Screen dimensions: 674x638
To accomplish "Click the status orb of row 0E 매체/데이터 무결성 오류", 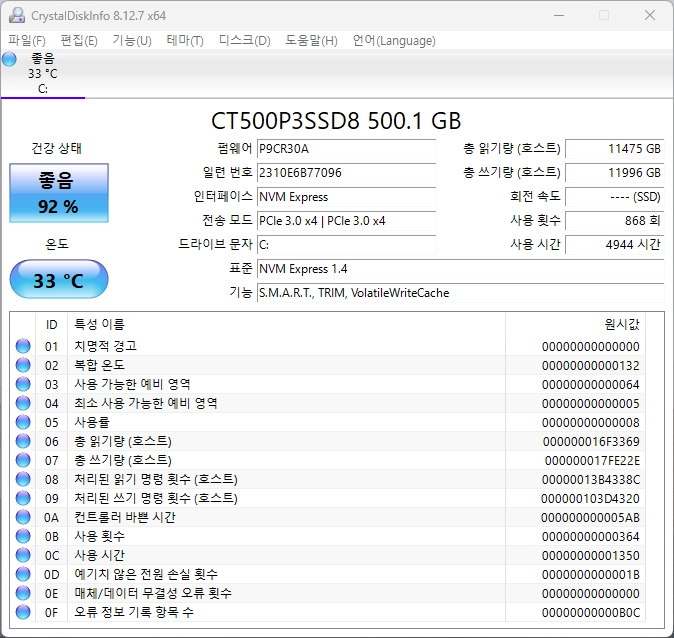I will click(23, 593).
